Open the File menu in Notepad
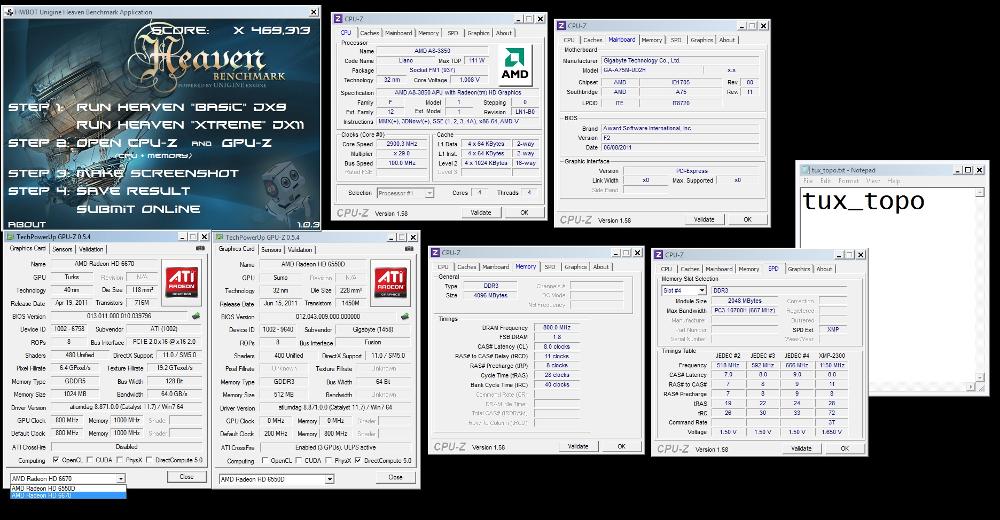 (x=808, y=181)
